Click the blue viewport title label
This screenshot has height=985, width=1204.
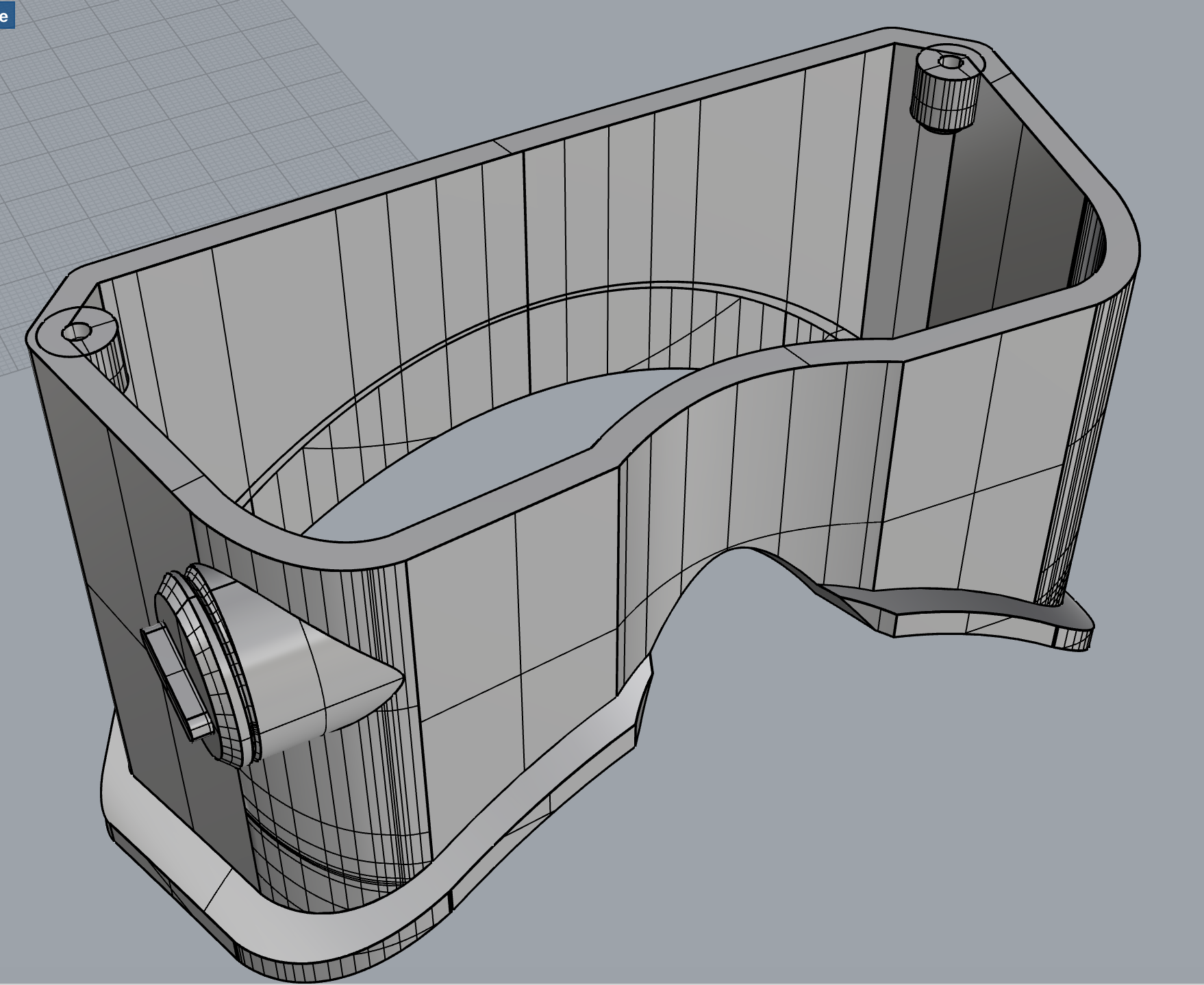pos(6,14)
